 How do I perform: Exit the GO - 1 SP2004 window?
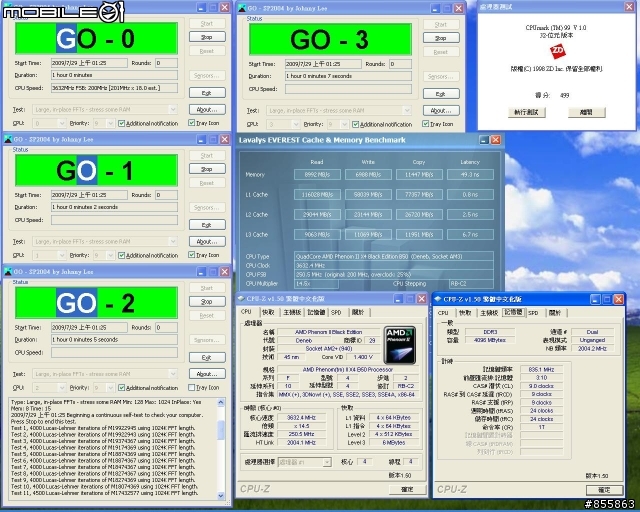(207, 225)
